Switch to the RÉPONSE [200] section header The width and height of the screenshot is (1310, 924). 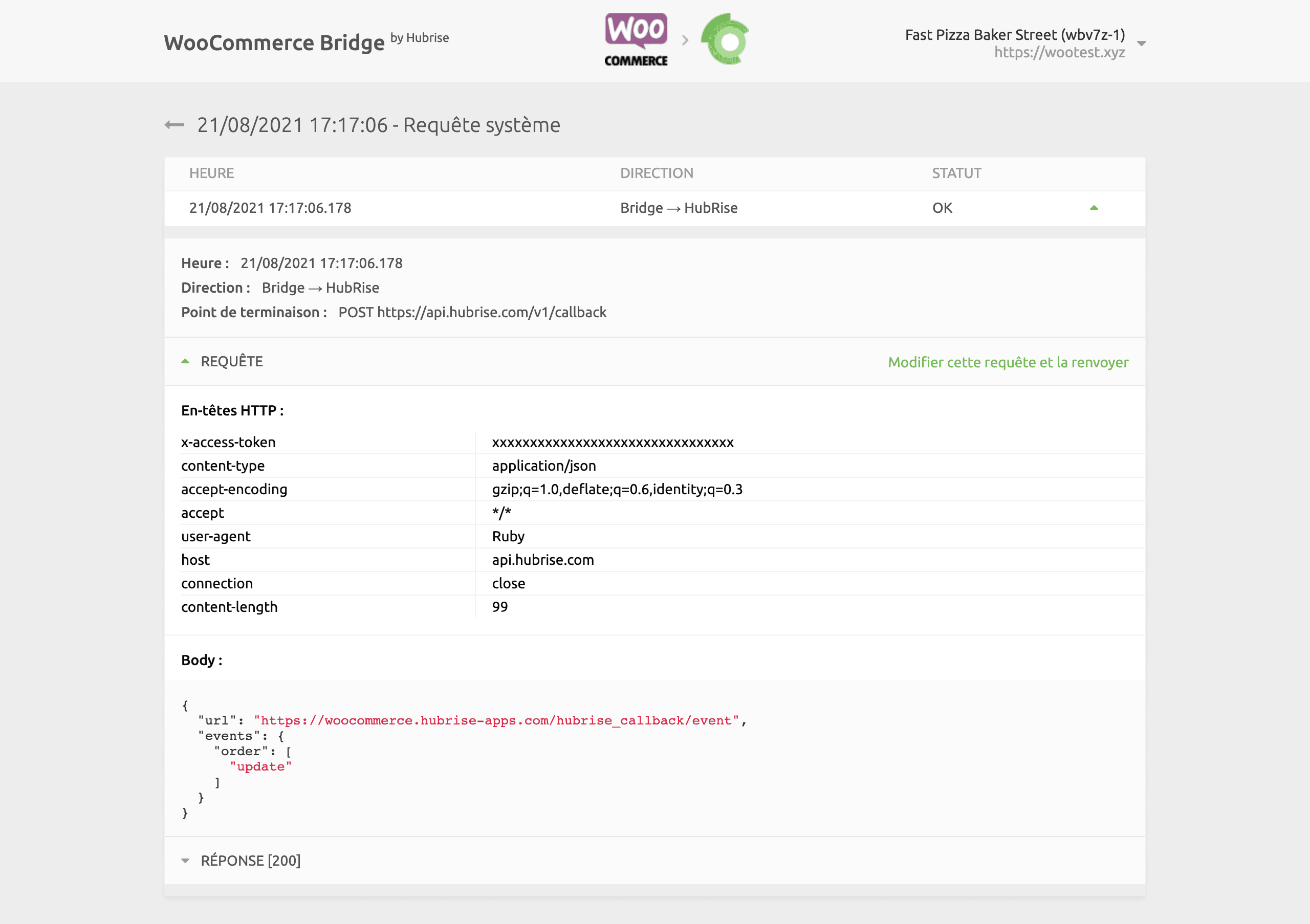pyautogui.click(x=250, y=861)
